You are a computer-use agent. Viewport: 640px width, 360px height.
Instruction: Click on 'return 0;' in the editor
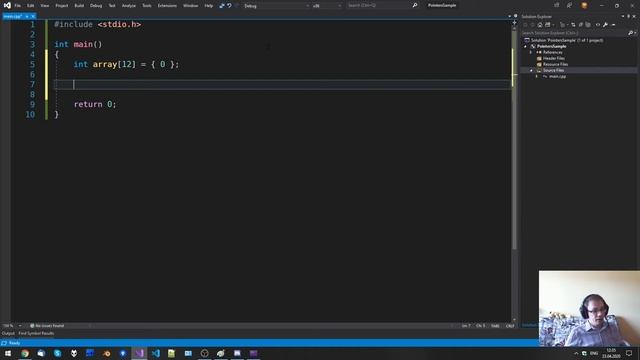click(x=95, y=104)
